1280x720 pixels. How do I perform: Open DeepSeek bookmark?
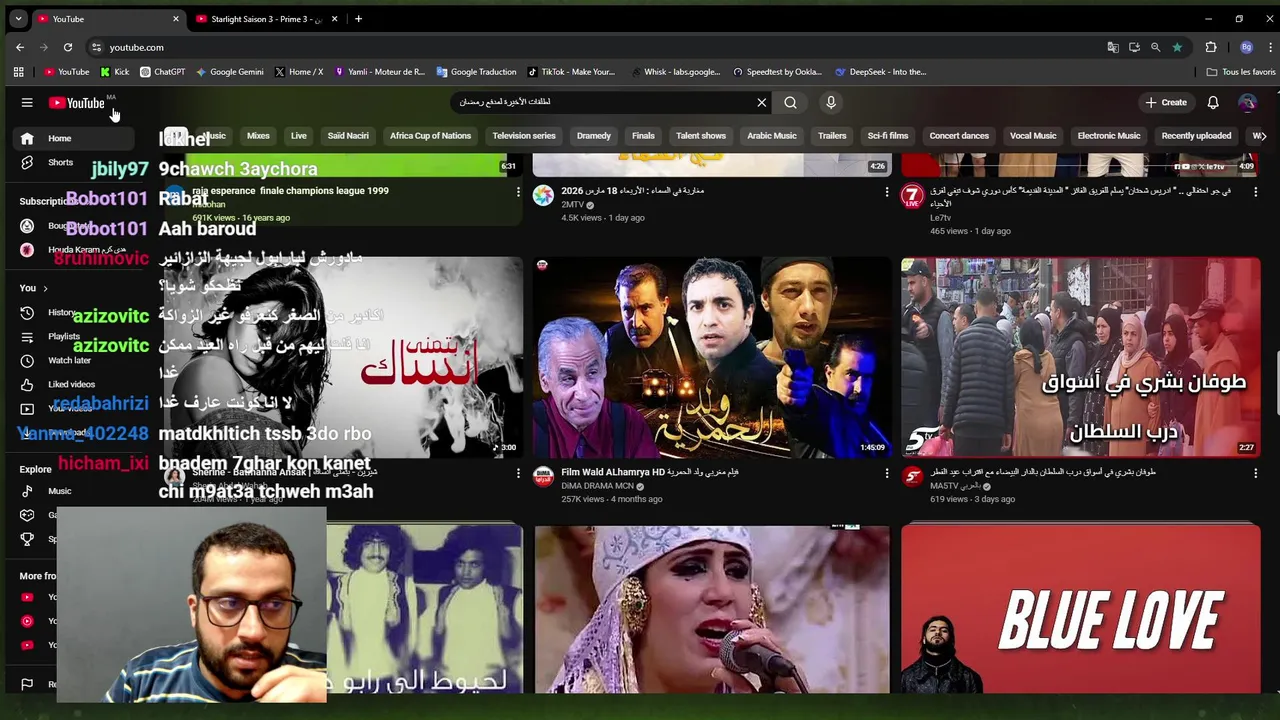click(881, 72)
